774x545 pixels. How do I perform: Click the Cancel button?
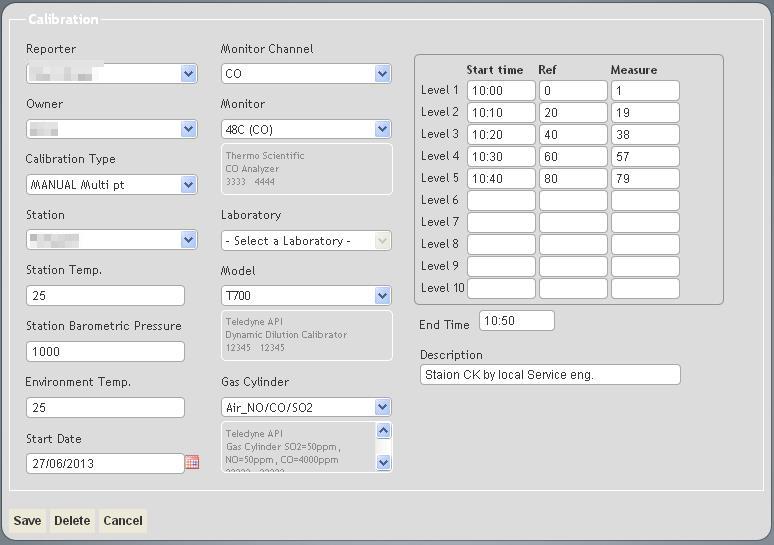tap(123, 521)
